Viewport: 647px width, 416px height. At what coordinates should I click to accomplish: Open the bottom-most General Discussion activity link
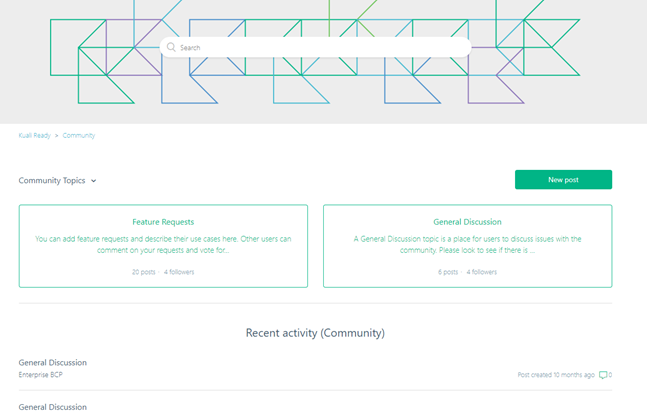tap(52, 407)
